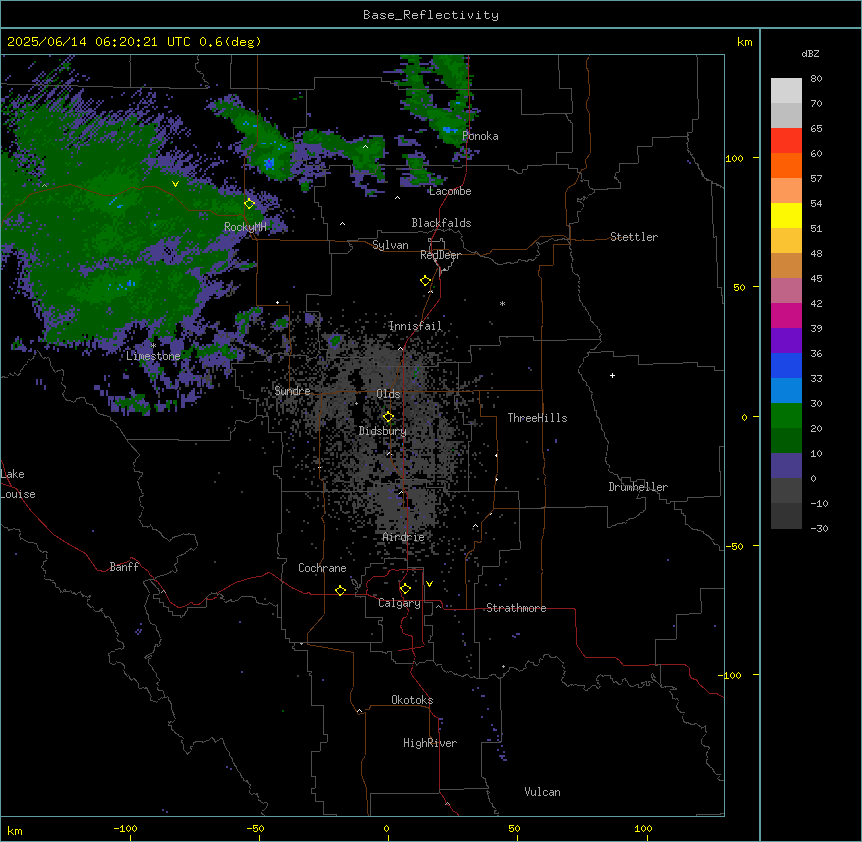862x842 pixels.
Task: Select the slate purple 0–10 dBZ swatch
Action: pyautogui.click(x=786, y=466)
